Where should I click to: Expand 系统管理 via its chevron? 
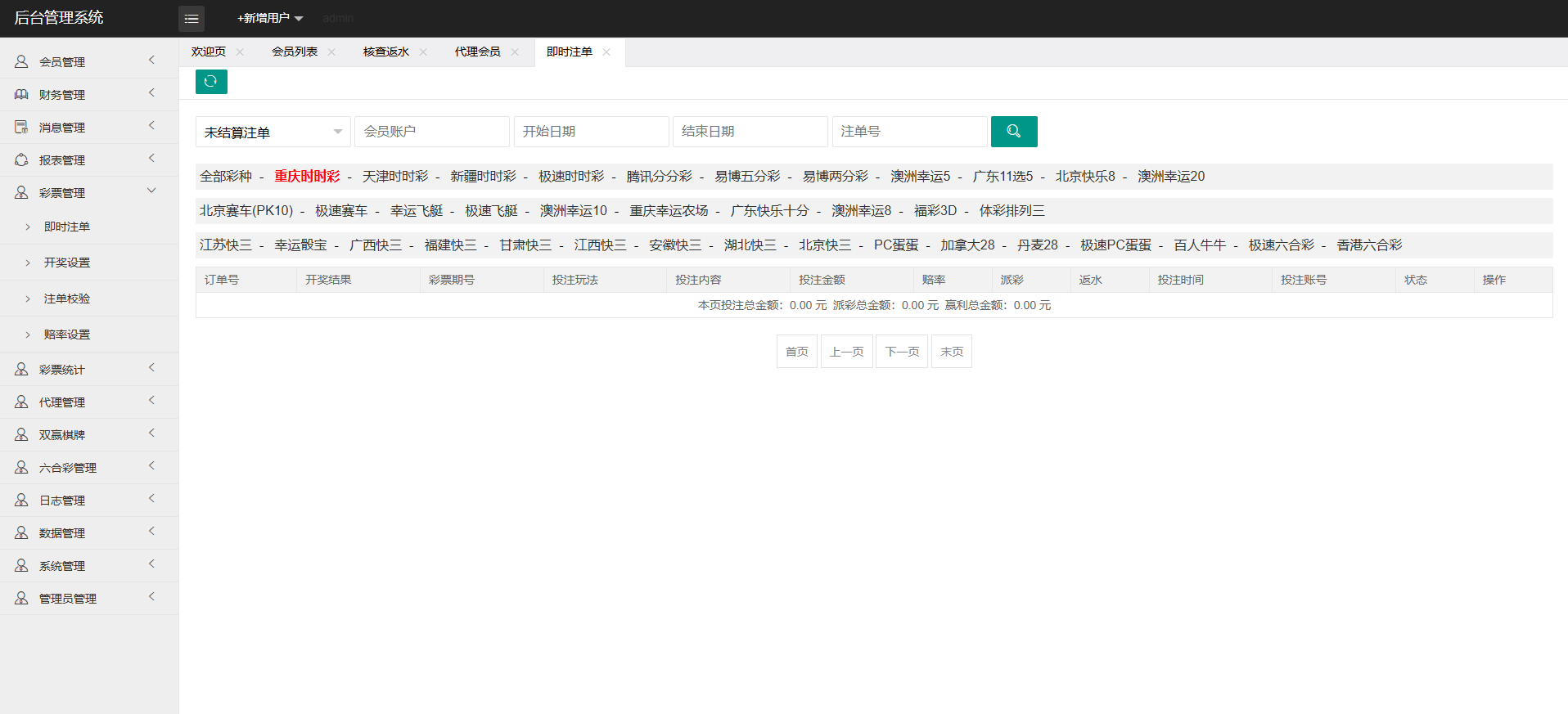[x=151, y=564]
